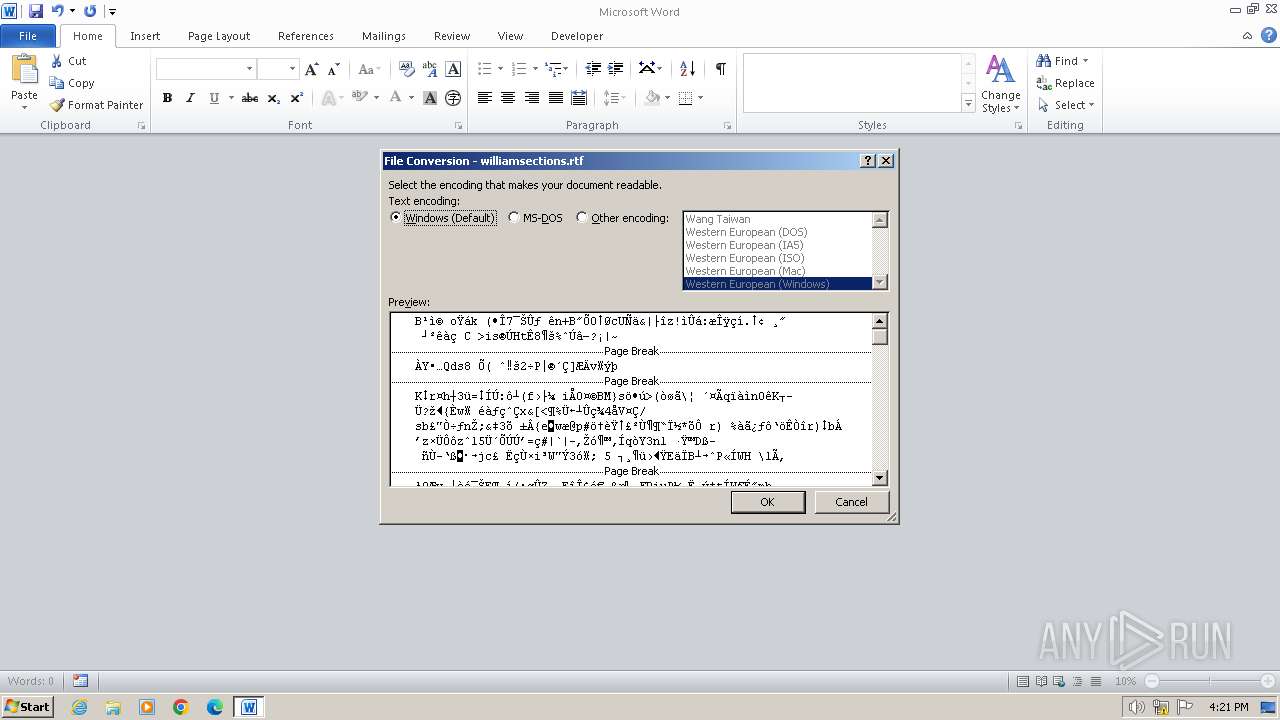Open the File tab
This screenshot has height=720, width=1280.
click(x=28, y=36)
